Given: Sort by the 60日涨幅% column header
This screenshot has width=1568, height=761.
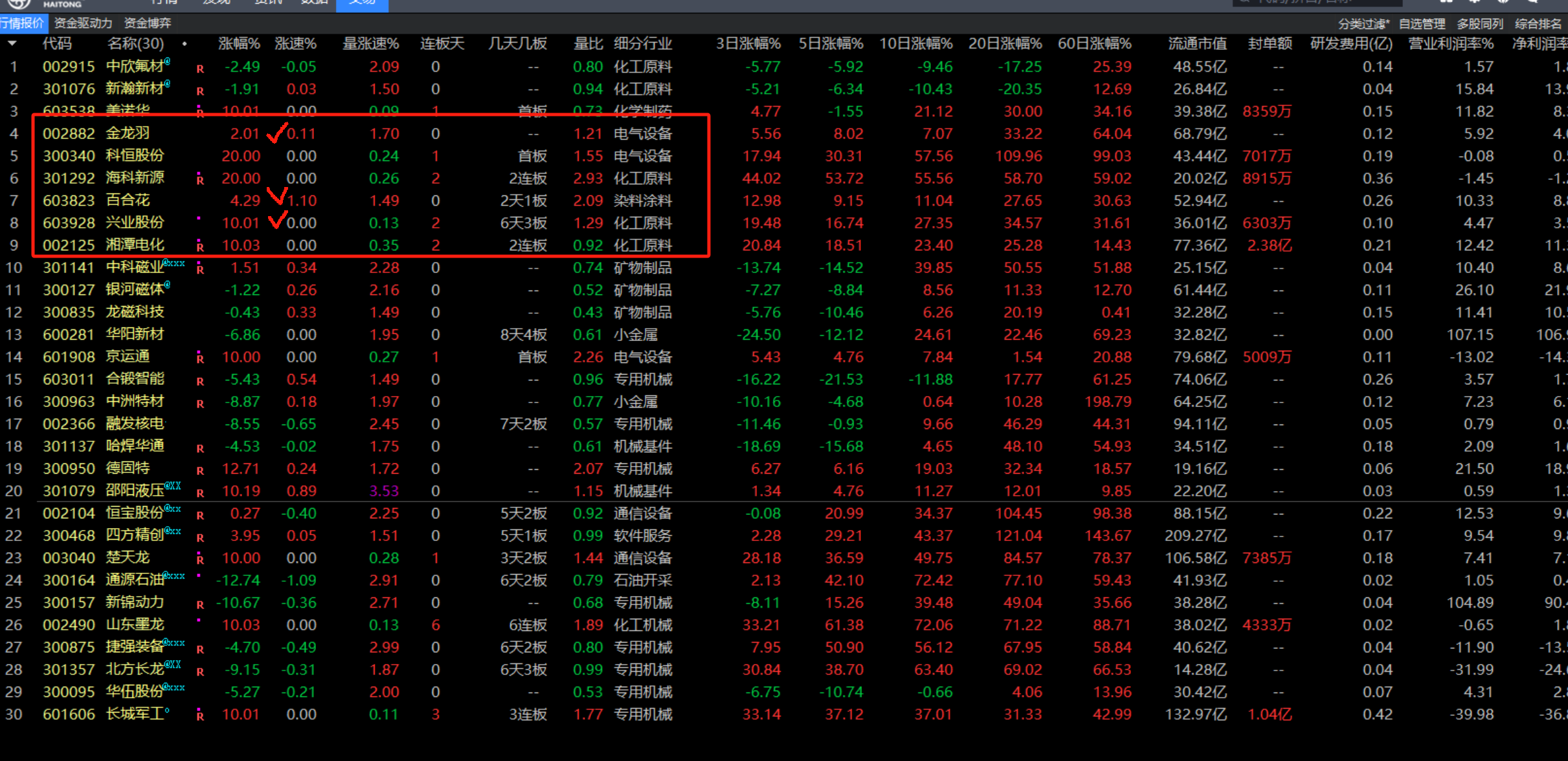Looking at the screenshot, I should point(1094,43).
